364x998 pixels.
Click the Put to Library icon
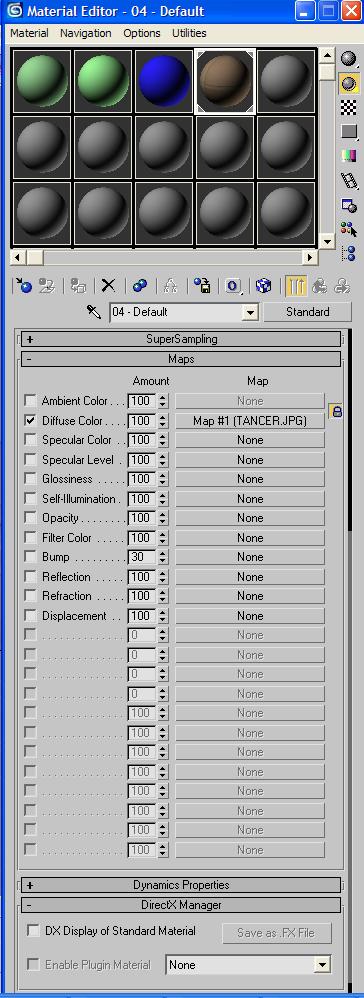[202, 286]
